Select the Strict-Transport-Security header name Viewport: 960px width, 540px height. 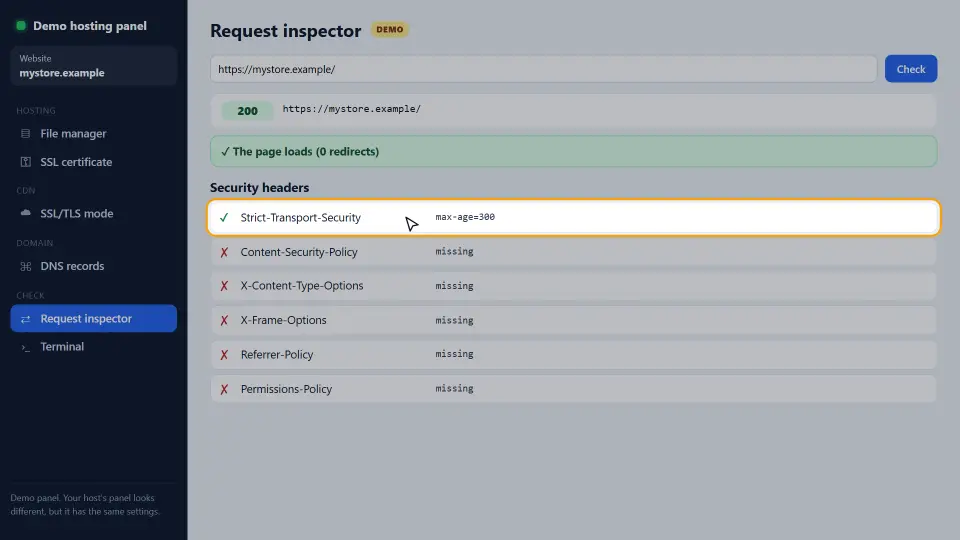pyautogui.click(x=301, y=217)
